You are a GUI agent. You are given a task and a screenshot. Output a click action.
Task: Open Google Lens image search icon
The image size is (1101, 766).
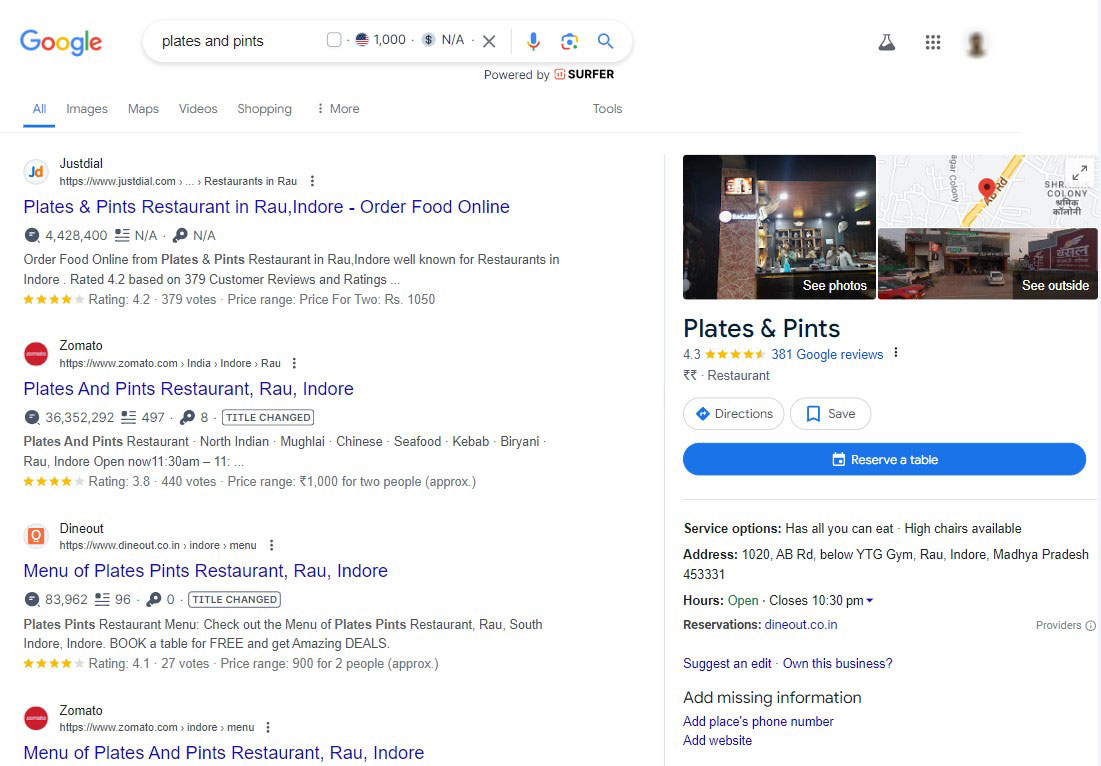tap(569, 41)
